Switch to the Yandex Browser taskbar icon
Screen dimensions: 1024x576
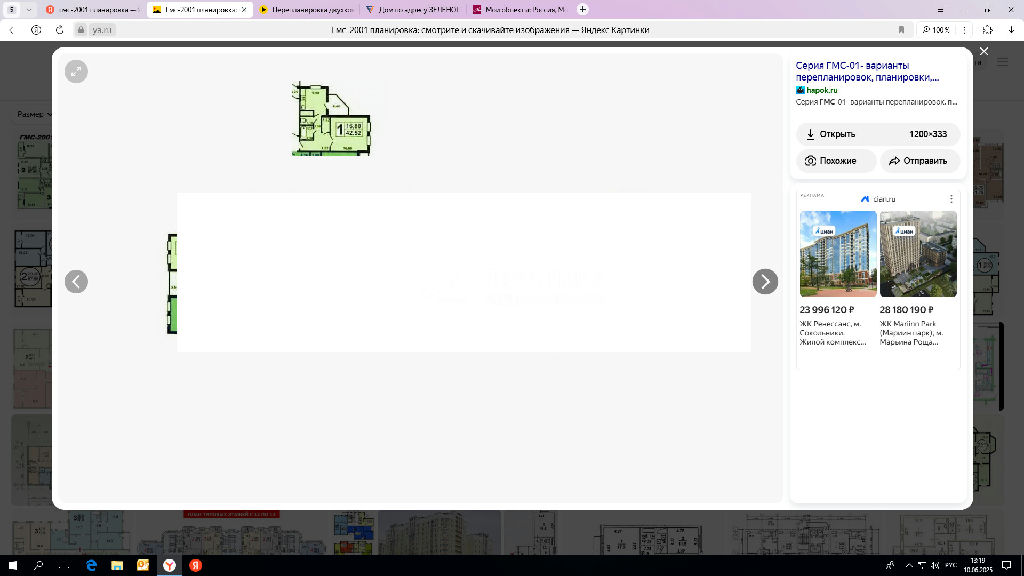coord(169,566)
